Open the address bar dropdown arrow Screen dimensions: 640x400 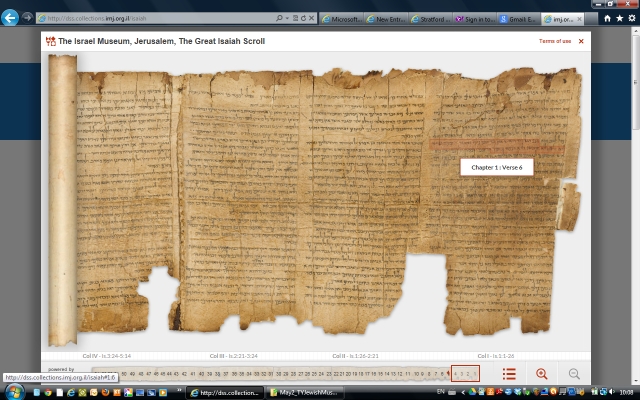coord(287,18)
